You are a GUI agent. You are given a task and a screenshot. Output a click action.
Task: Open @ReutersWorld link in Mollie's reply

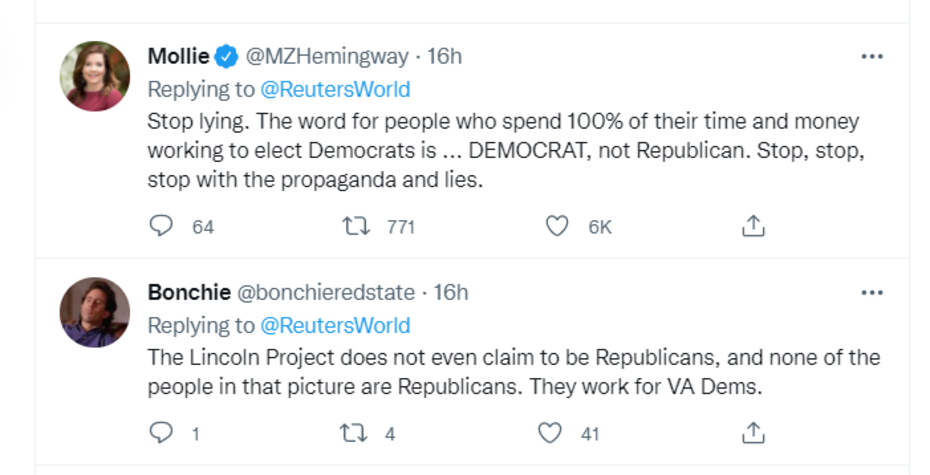(x=335, y=89)
